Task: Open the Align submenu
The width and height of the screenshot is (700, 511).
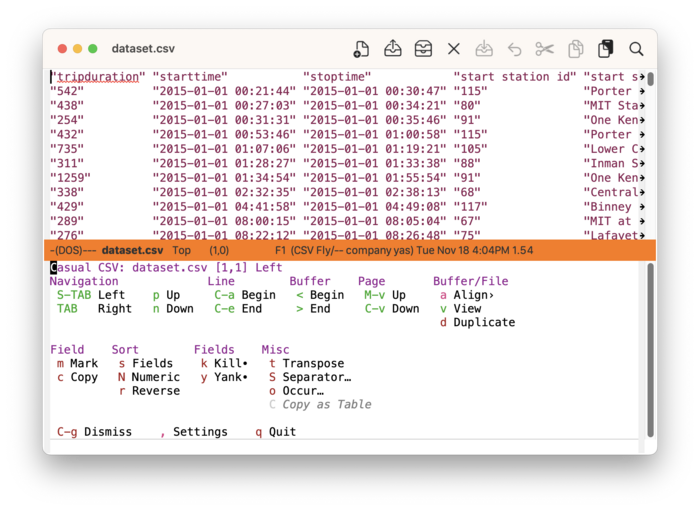Action: [467, 295]
